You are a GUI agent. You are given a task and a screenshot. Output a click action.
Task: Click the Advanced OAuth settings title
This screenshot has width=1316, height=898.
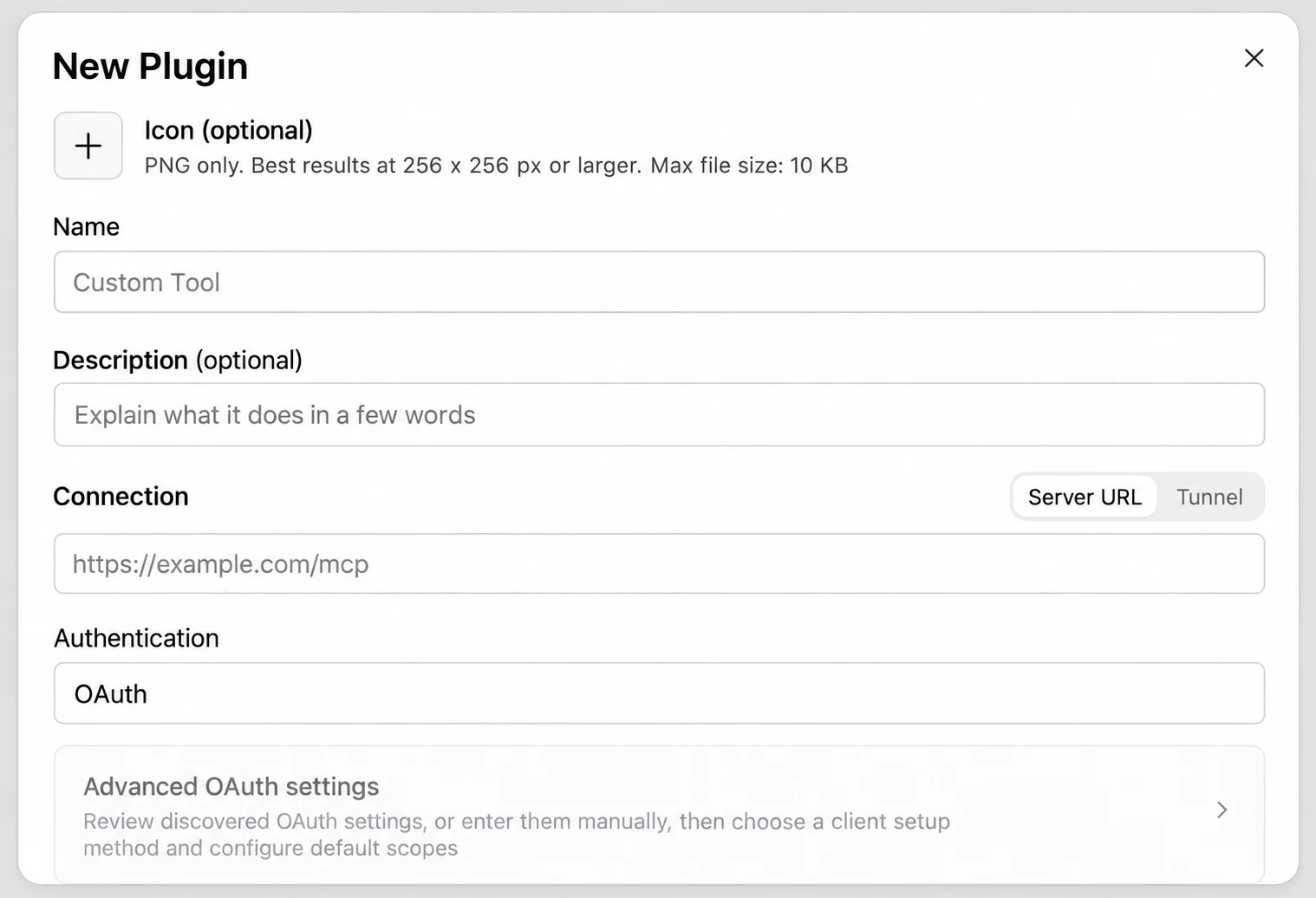click(231, 786)
